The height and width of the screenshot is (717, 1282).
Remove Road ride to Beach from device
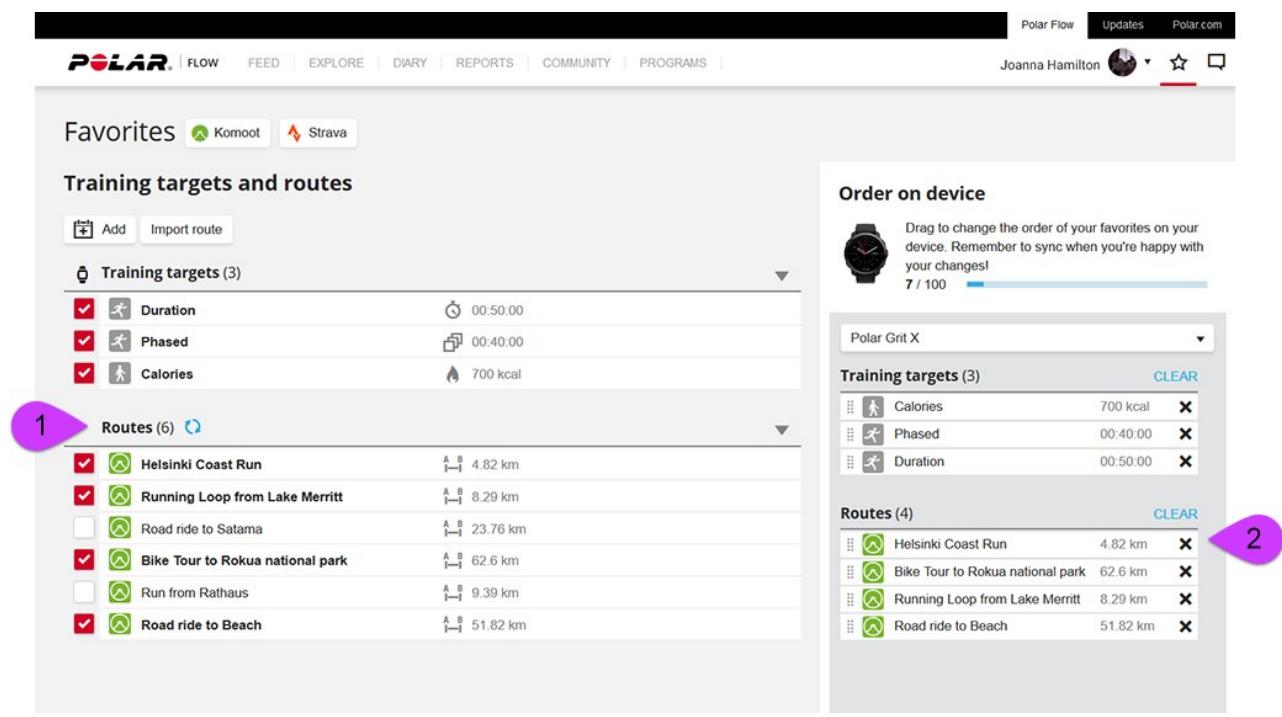(x=1185, y=626)
